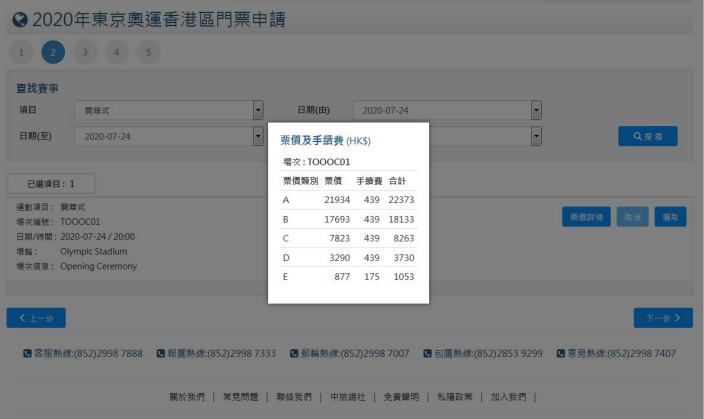Jump to step 3 circle

tap(85, 52)
